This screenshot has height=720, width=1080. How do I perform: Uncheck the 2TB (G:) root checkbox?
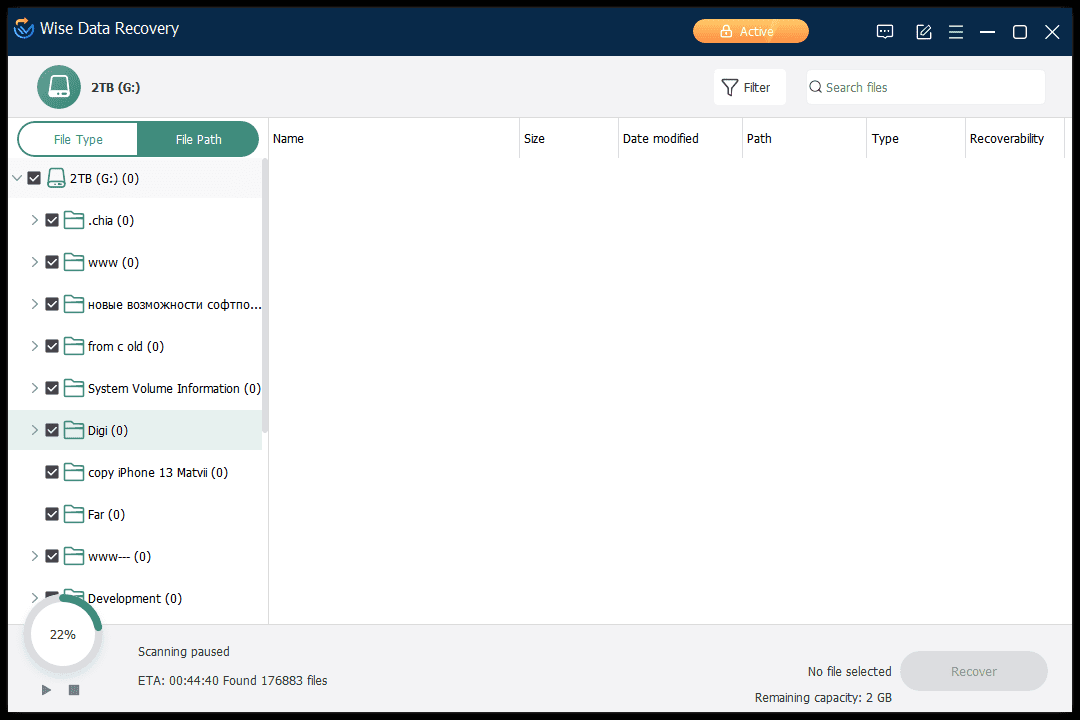click(x=34, y=178)
